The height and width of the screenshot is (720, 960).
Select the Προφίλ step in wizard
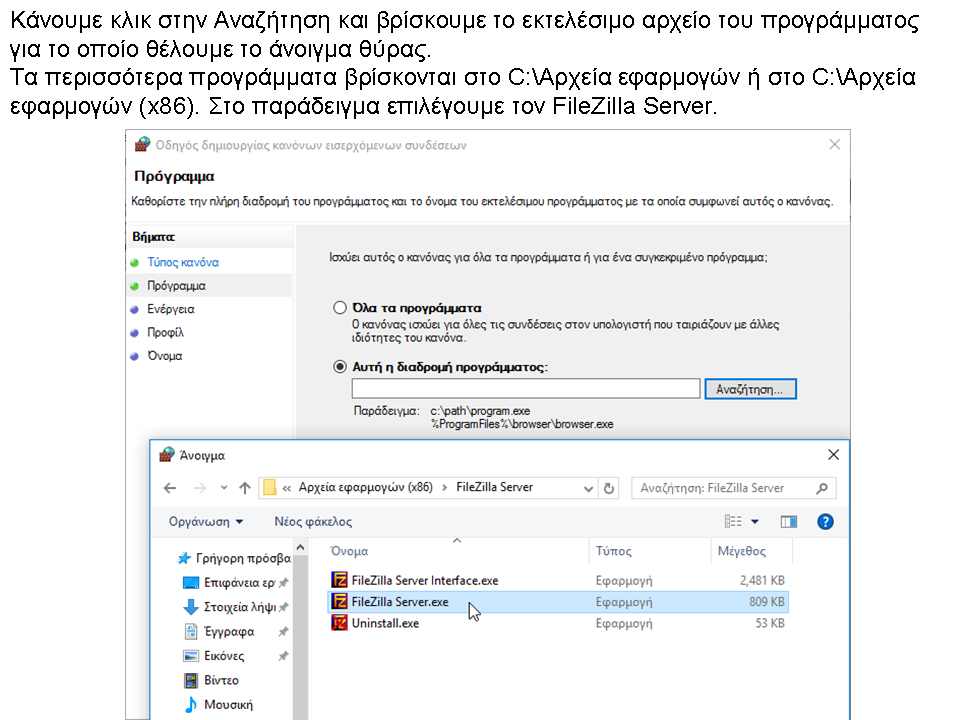coord(165,332)
